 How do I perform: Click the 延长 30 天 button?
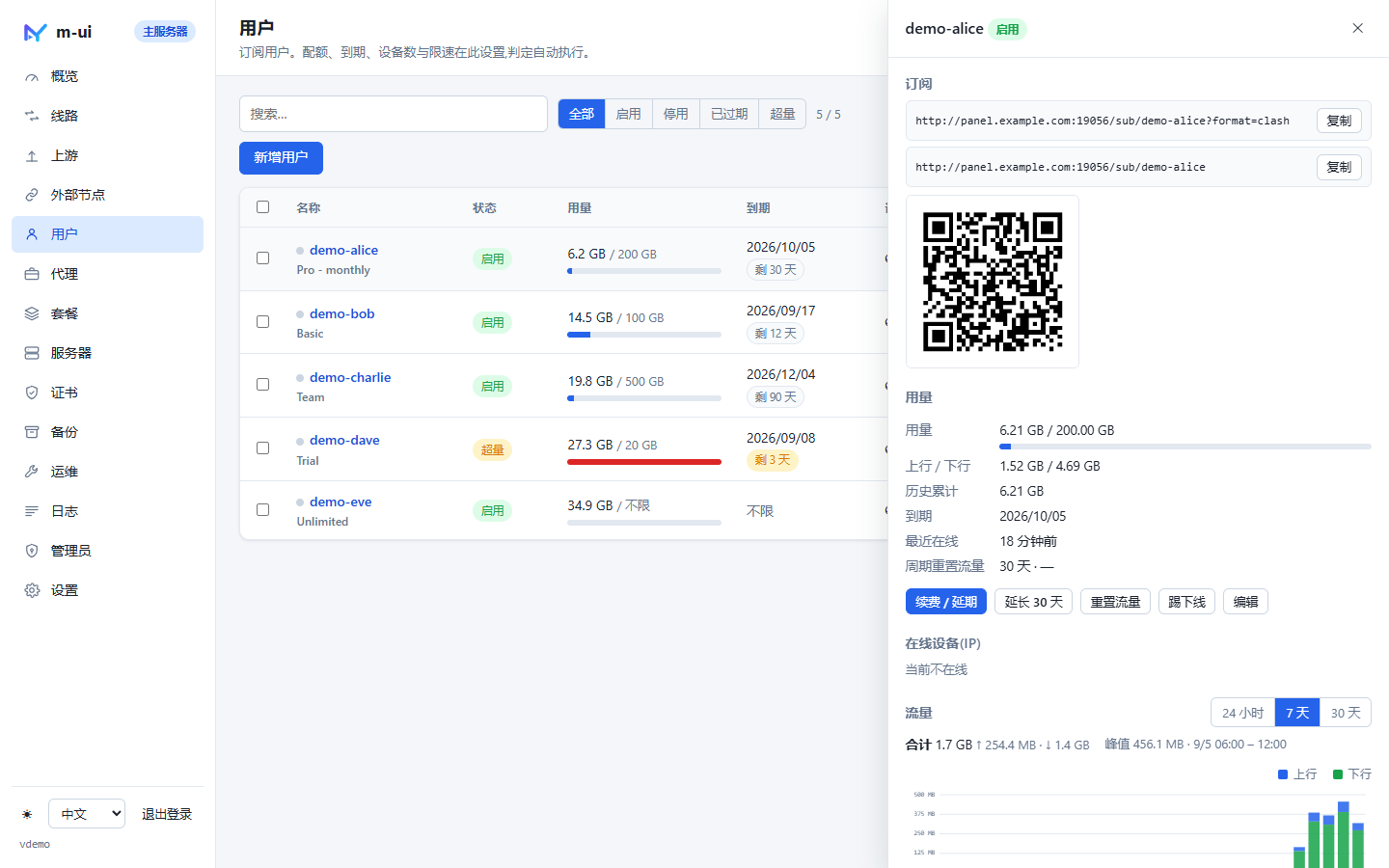click(1033, 602)
